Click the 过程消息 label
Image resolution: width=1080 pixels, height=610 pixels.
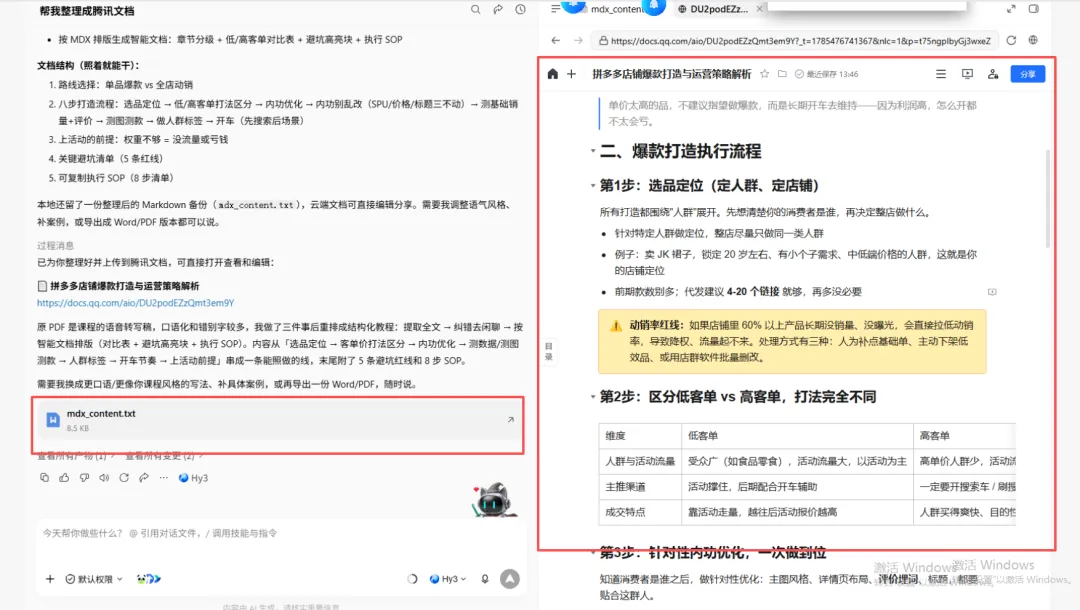56,246
